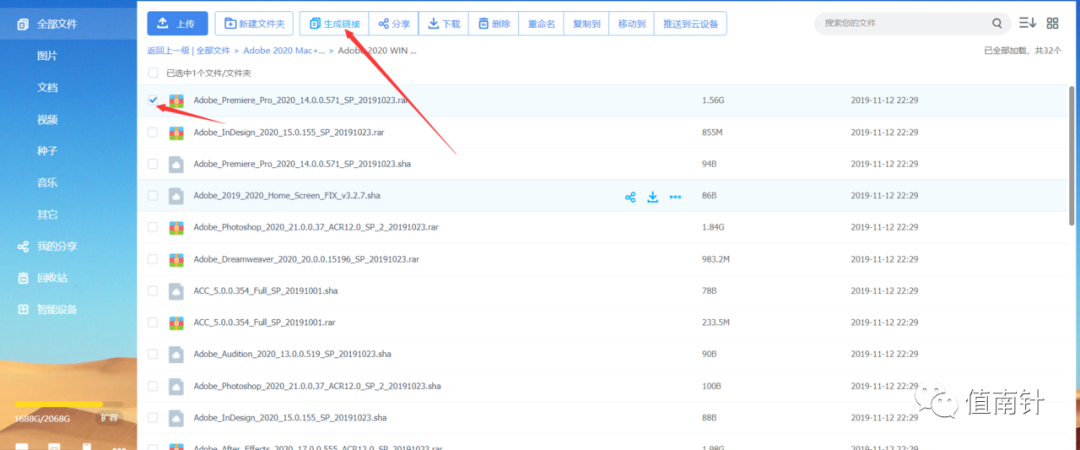Select 音乐 category in sidebar
Screen dimensions: 1080x450
47,183
